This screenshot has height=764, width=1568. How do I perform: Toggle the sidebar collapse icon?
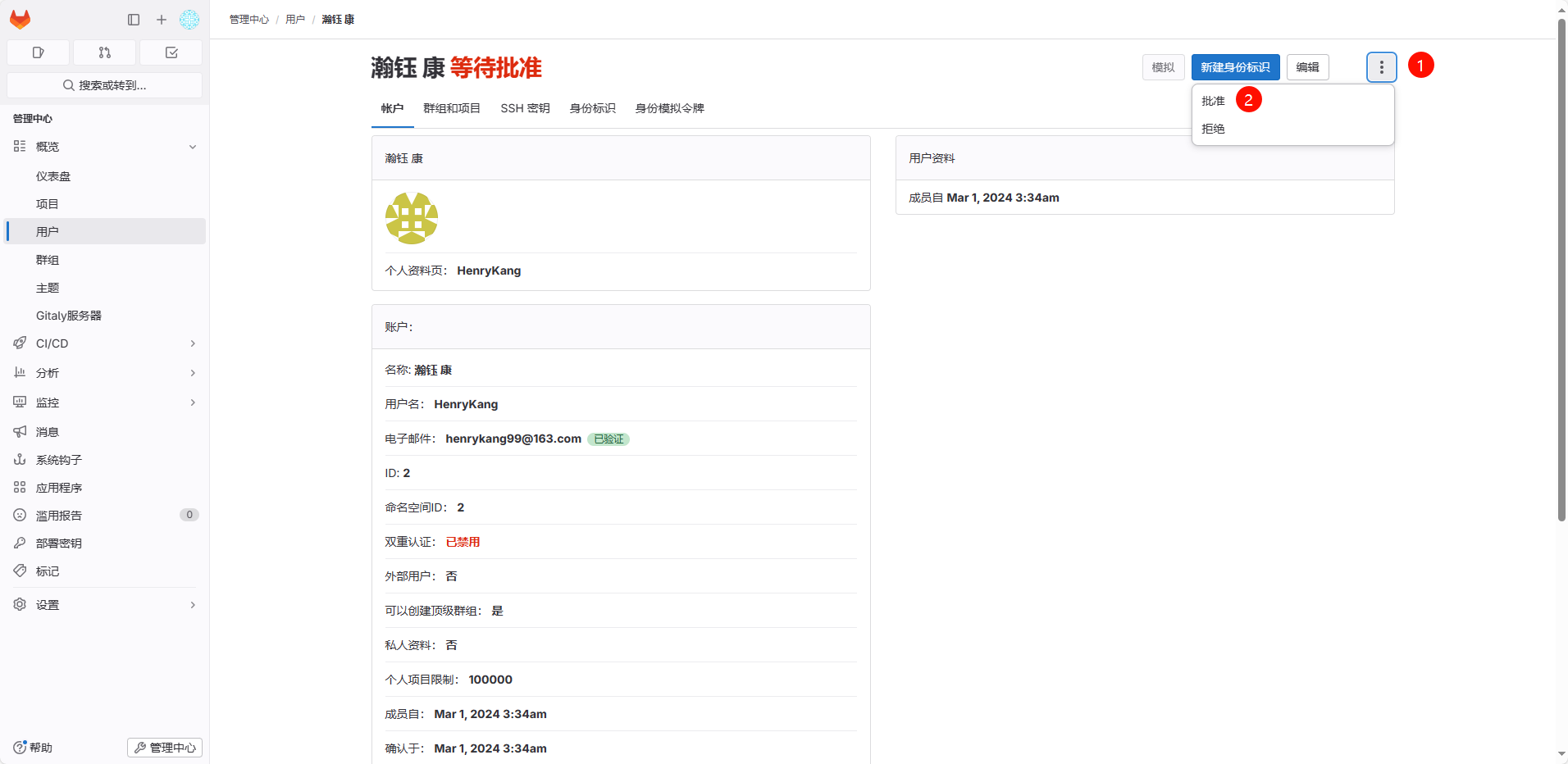tap(134, 20)
